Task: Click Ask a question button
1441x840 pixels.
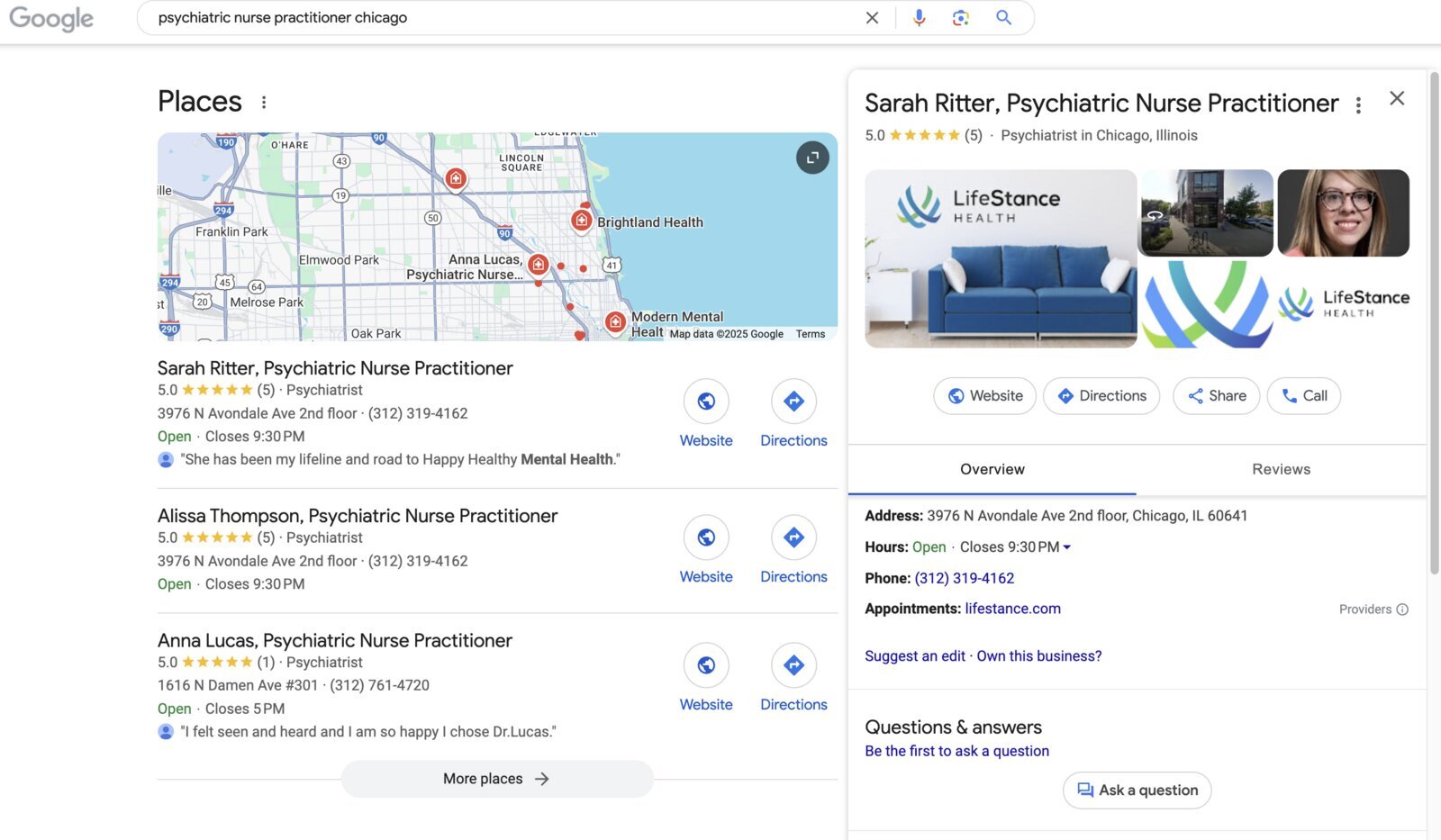Action: [x=1137, y=790]
